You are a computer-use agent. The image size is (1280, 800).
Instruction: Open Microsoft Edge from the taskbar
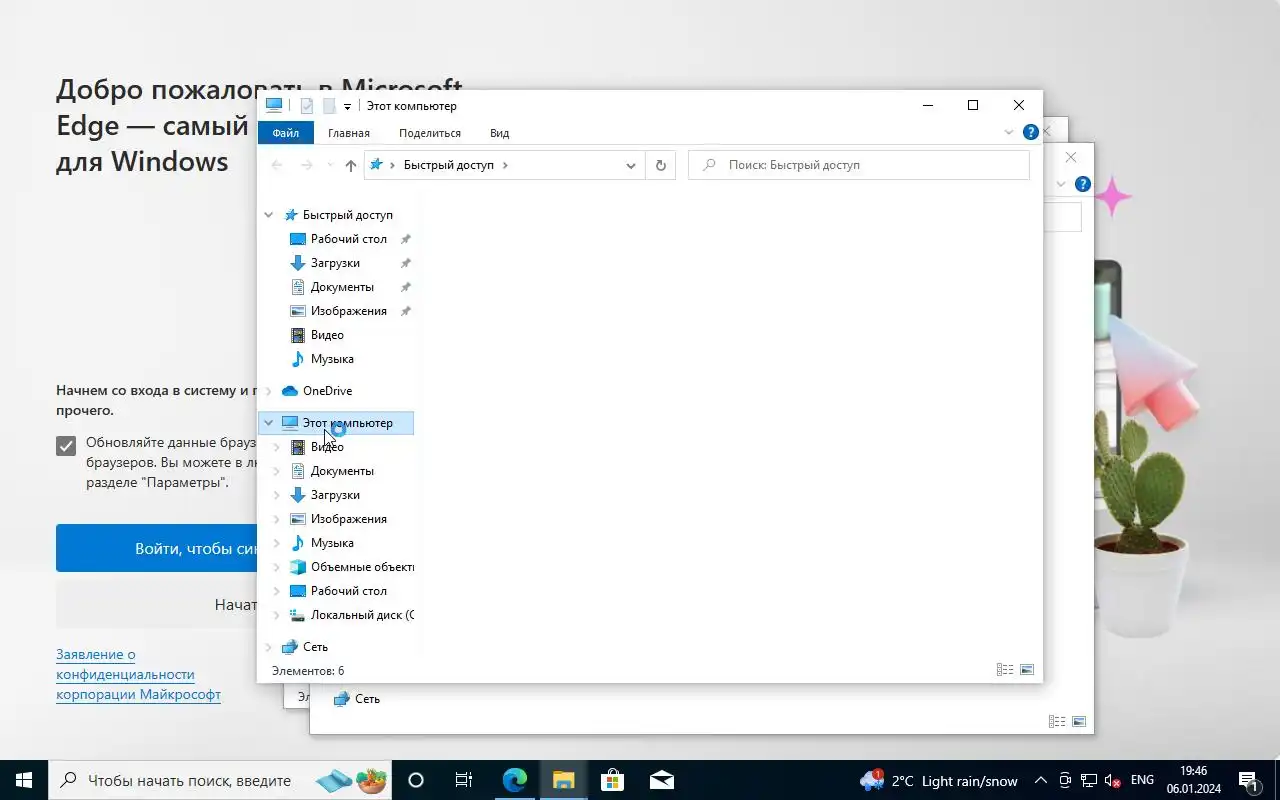514,780
